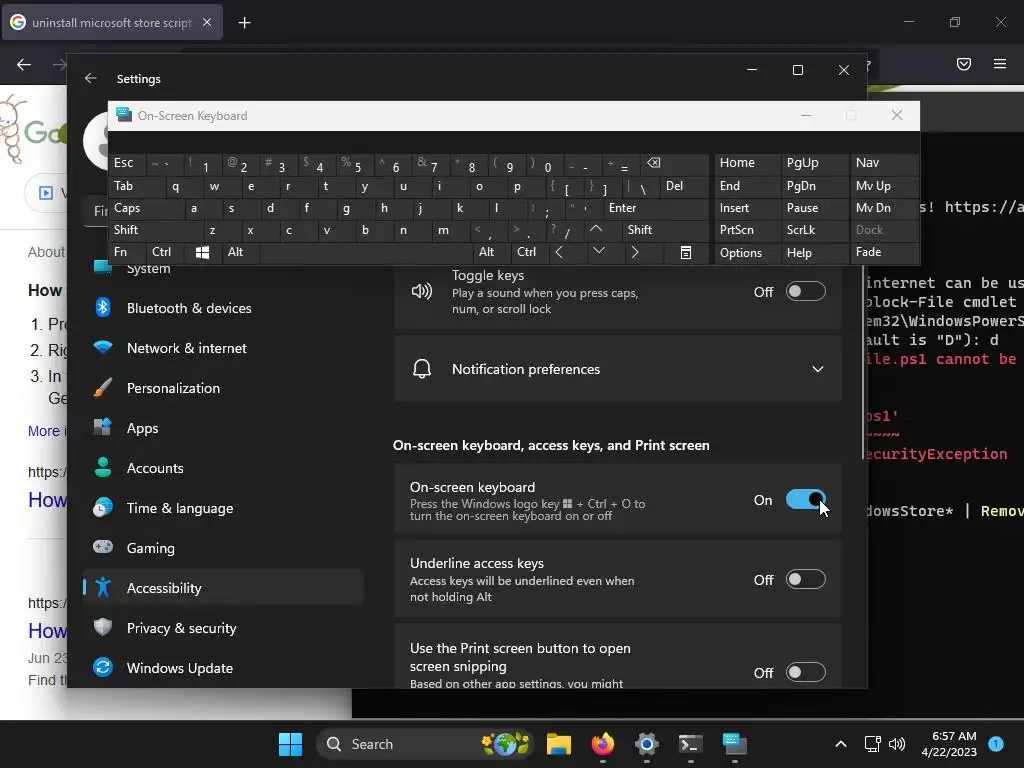
Task: Click Mv Dn key on On-Screen Keyboard
Action: (x=884, y=208)
